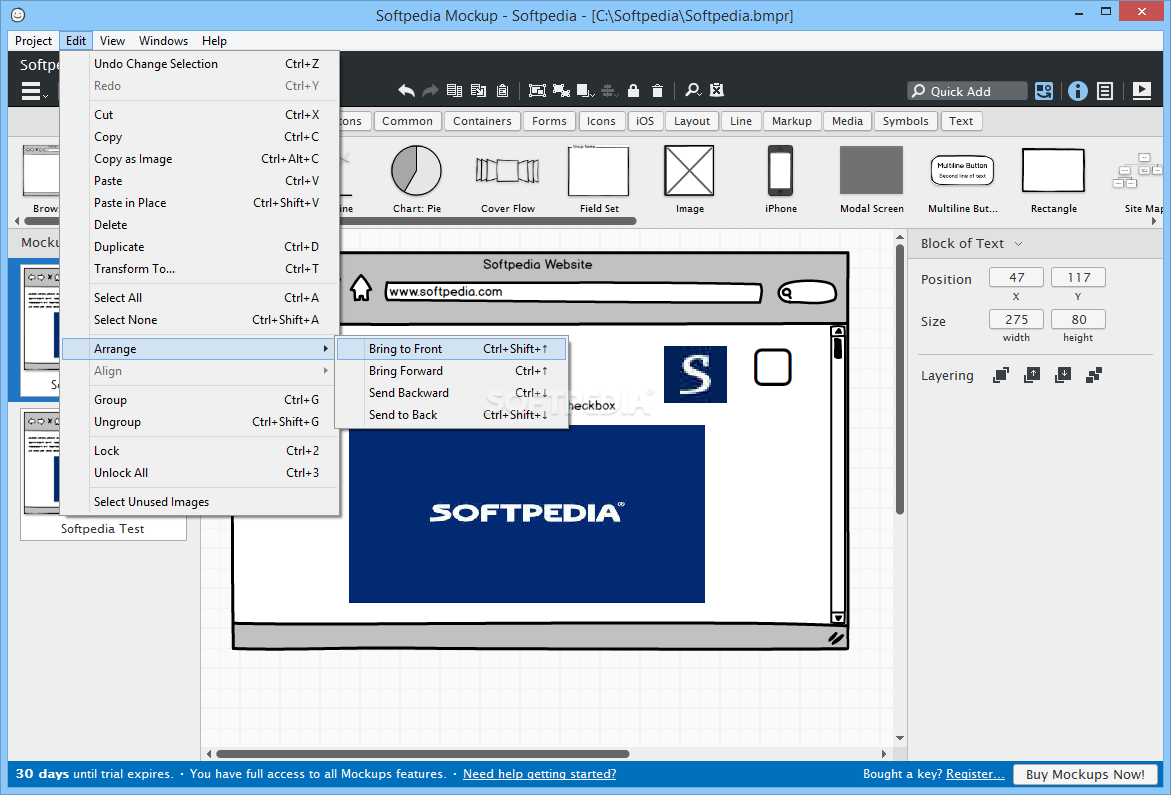Viewport: 1171px width, 795px height.
Task: Click the checkbox element on the mockup canvas
Action: pos(773,367)
